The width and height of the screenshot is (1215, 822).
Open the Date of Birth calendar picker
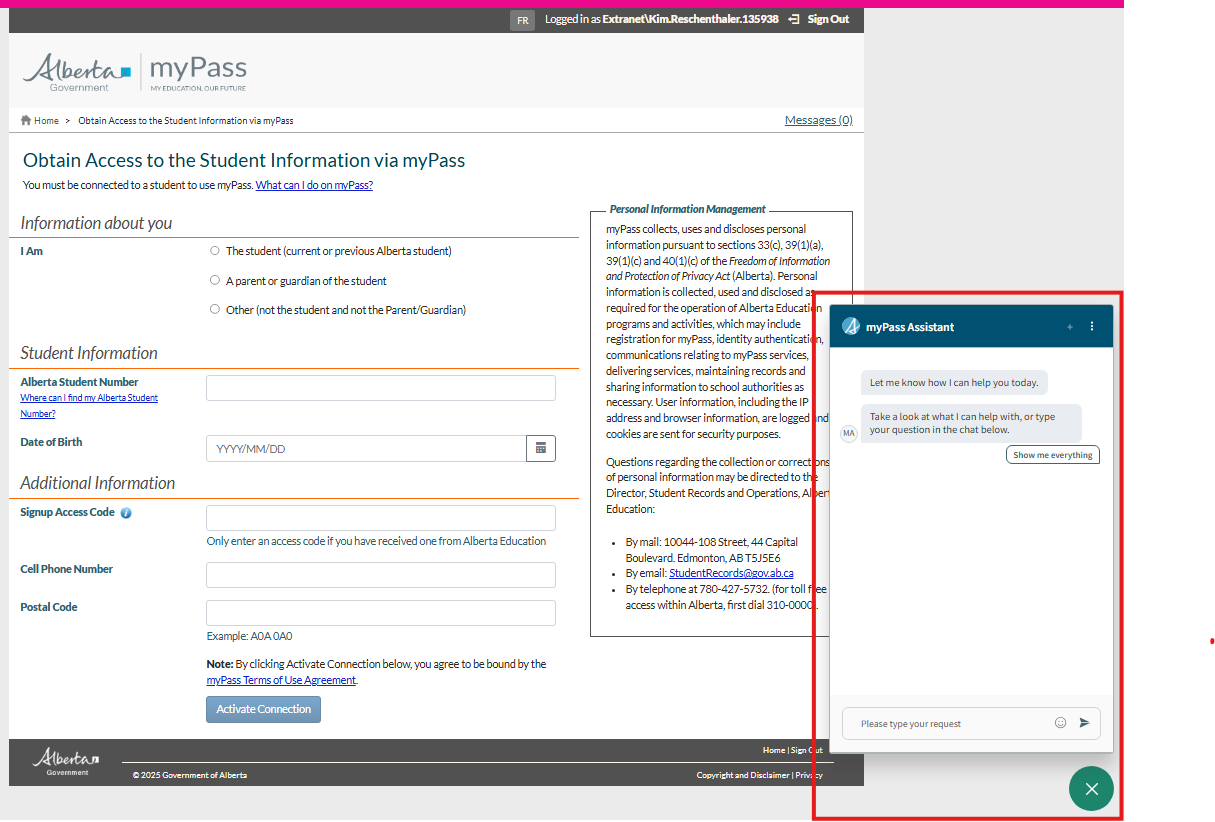point(541,449)
